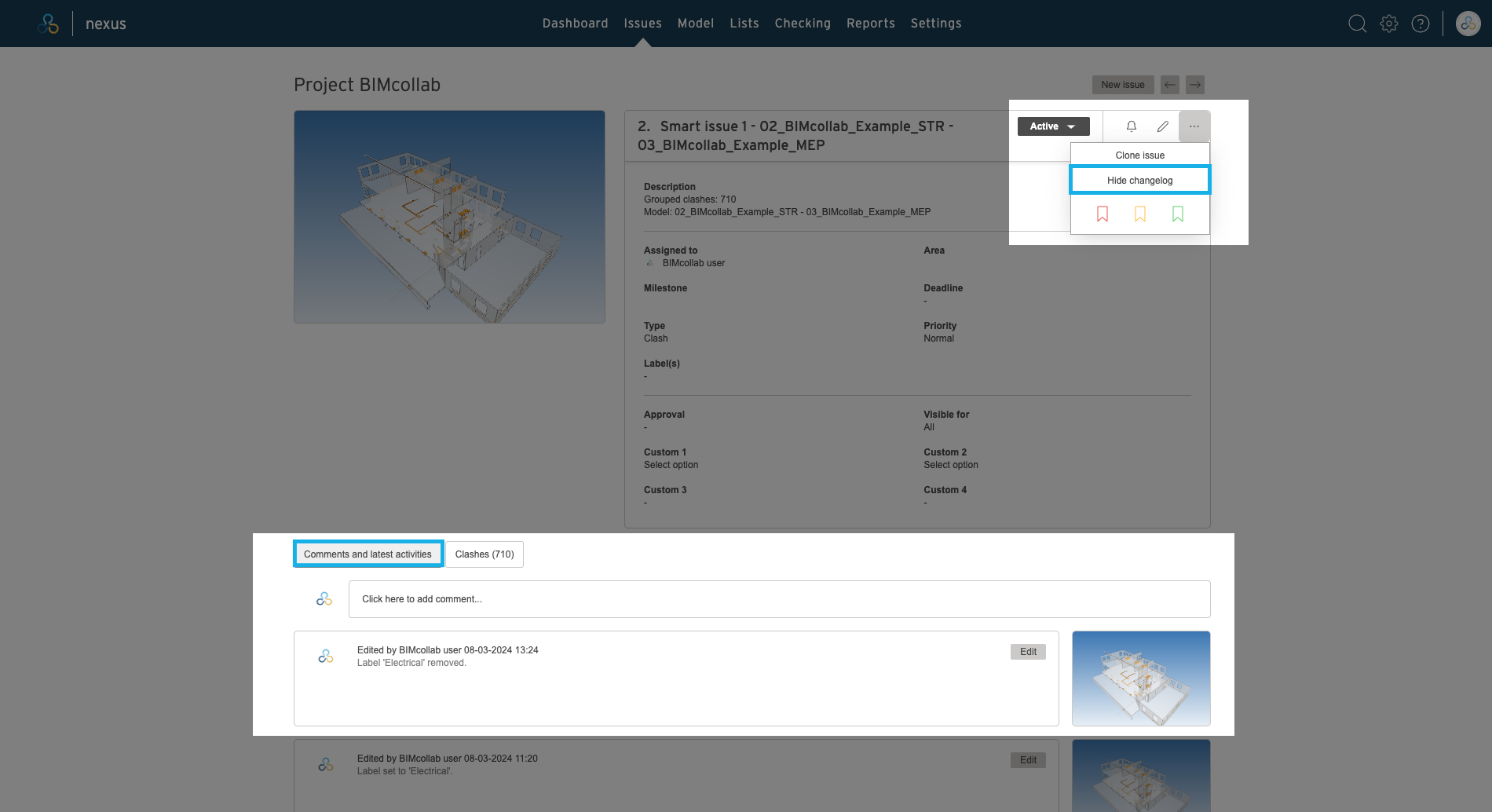The height and width of the screenshot is (812, 1492).
Task: Open the search magnifier icon
Action: (1357, 24)
